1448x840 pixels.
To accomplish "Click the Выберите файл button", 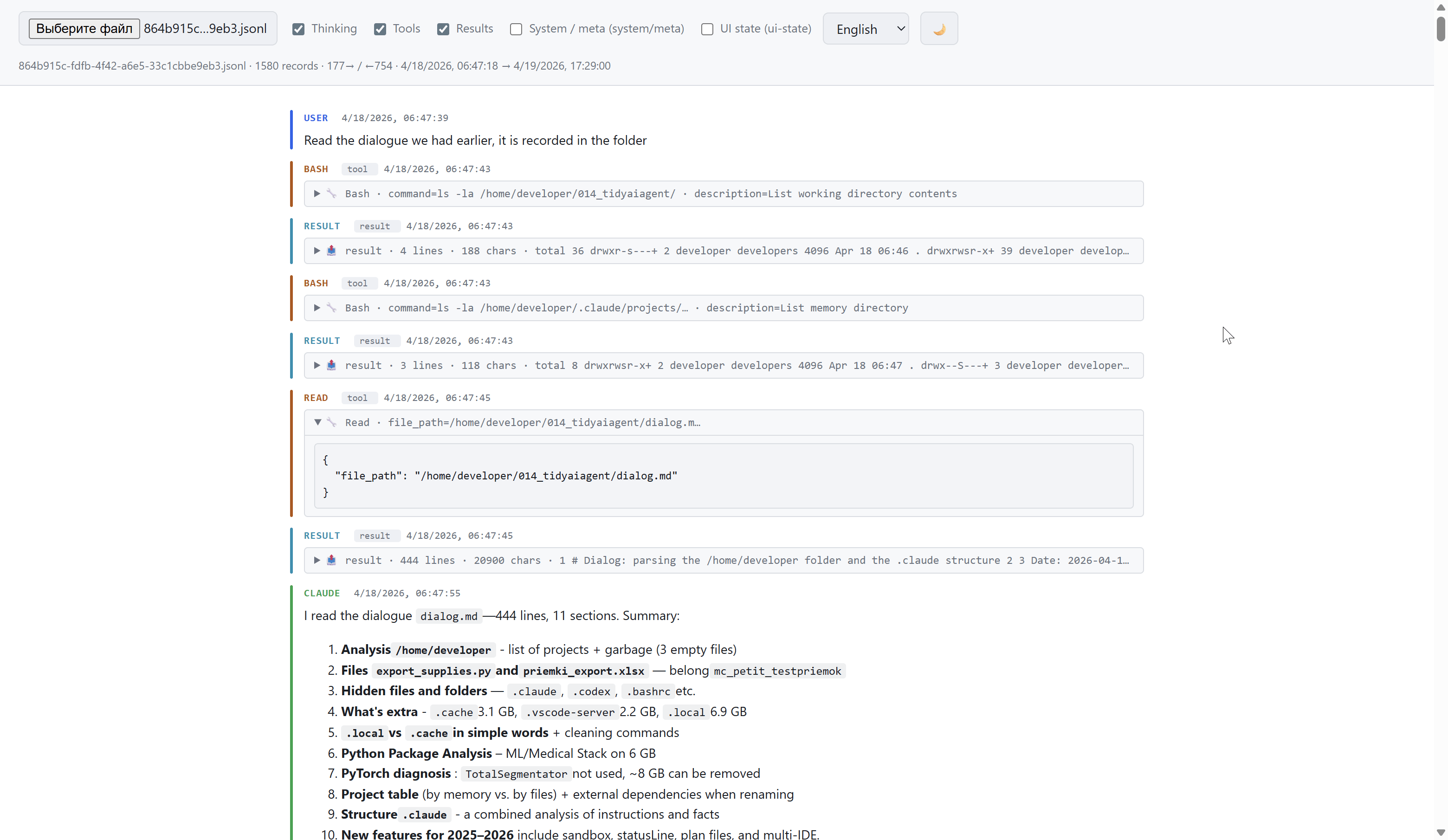I will tap(84, 28).
